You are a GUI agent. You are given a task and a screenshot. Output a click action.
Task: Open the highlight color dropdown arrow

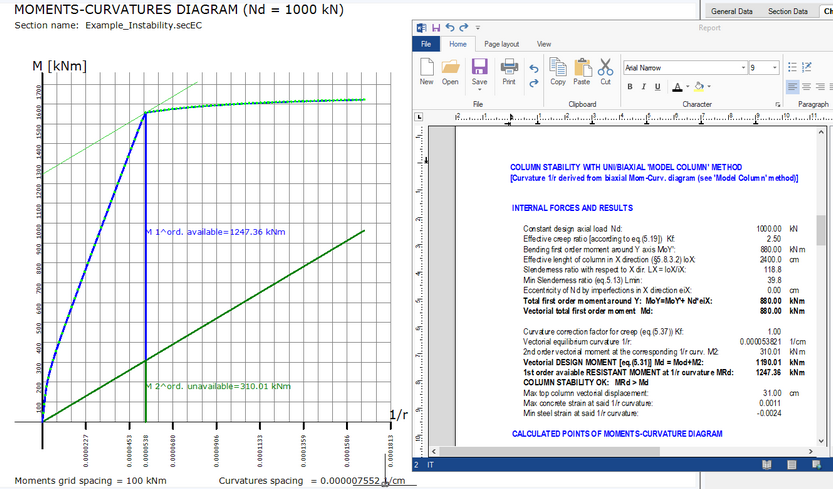tap(709, 87)
